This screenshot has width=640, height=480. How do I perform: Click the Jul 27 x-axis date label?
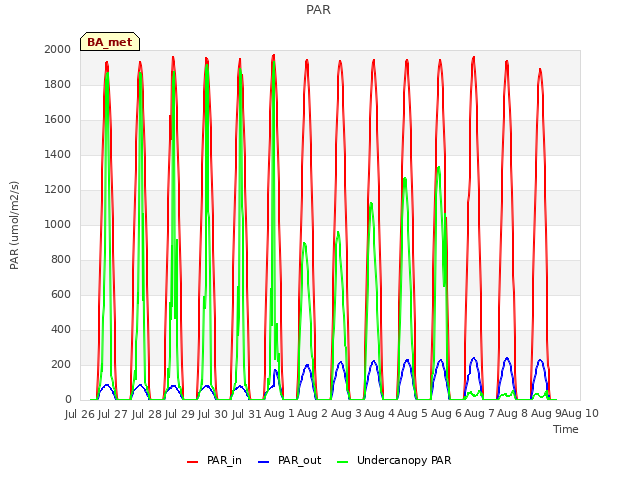pyautogui.click(x=113, y=414)
